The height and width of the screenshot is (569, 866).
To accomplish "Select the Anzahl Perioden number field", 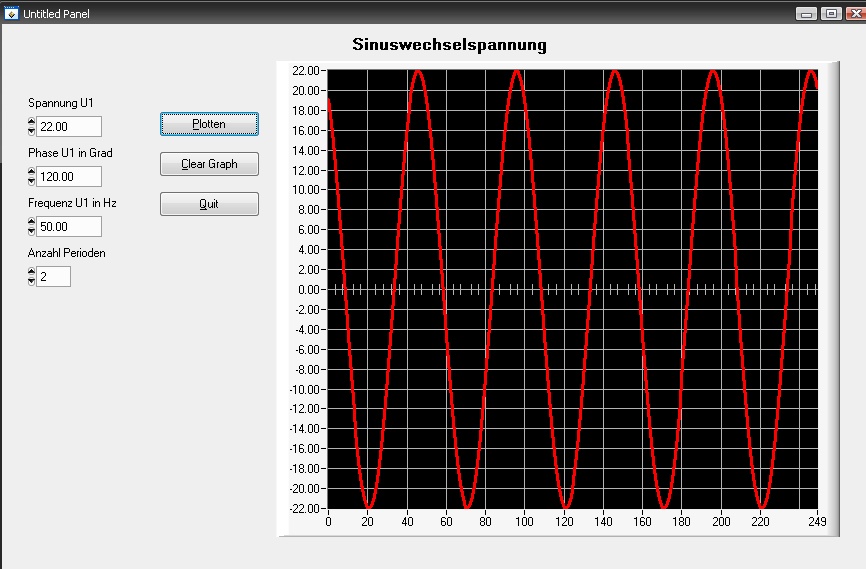I will [x=54, y=276].
